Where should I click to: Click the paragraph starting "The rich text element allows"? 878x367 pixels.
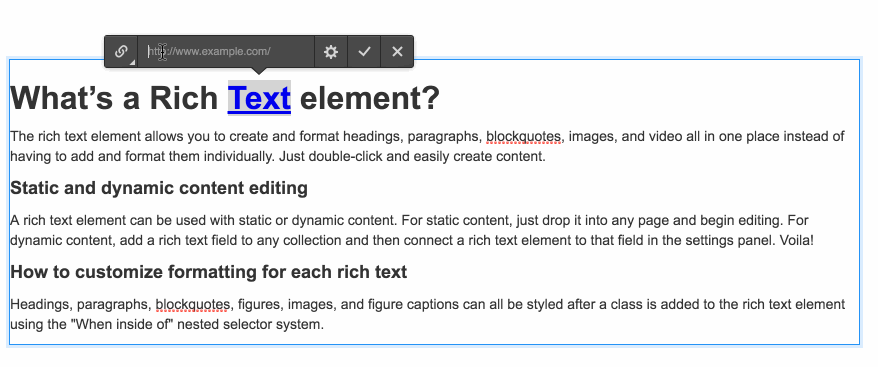pyautogui.click(x=427, y=146)
